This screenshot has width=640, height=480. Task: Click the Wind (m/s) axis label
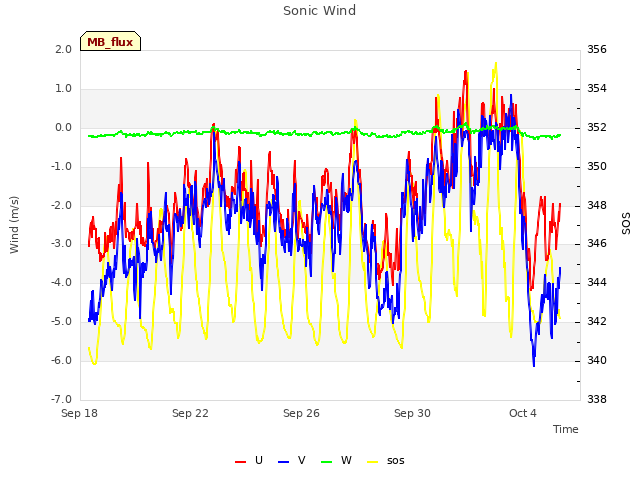(14, 225)
